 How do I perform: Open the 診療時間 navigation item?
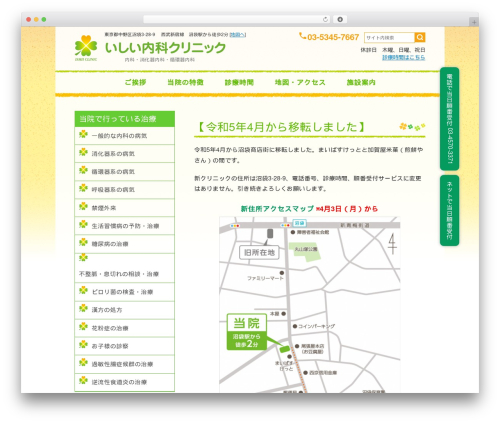[239, 82]
